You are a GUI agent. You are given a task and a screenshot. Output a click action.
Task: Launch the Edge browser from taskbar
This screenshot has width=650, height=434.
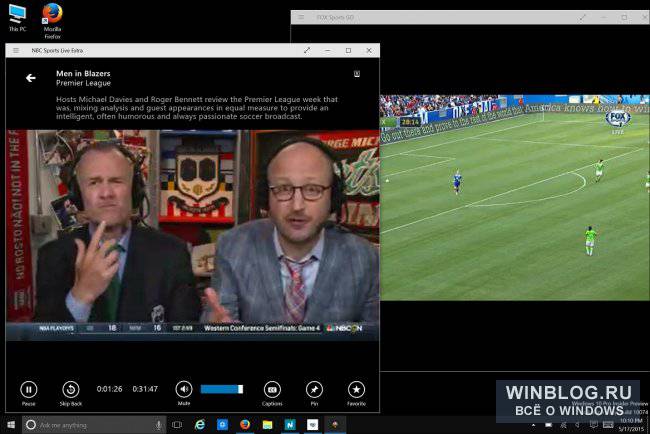200,425
